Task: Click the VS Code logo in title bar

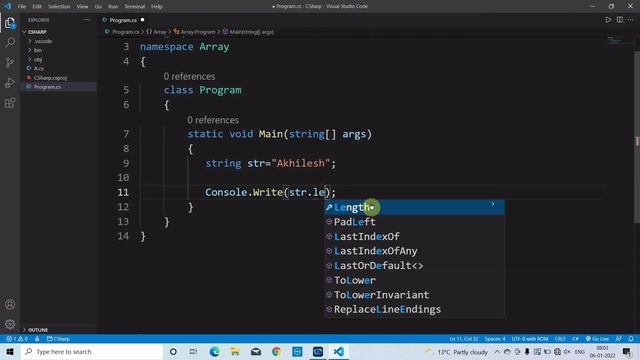Action: 8,6
